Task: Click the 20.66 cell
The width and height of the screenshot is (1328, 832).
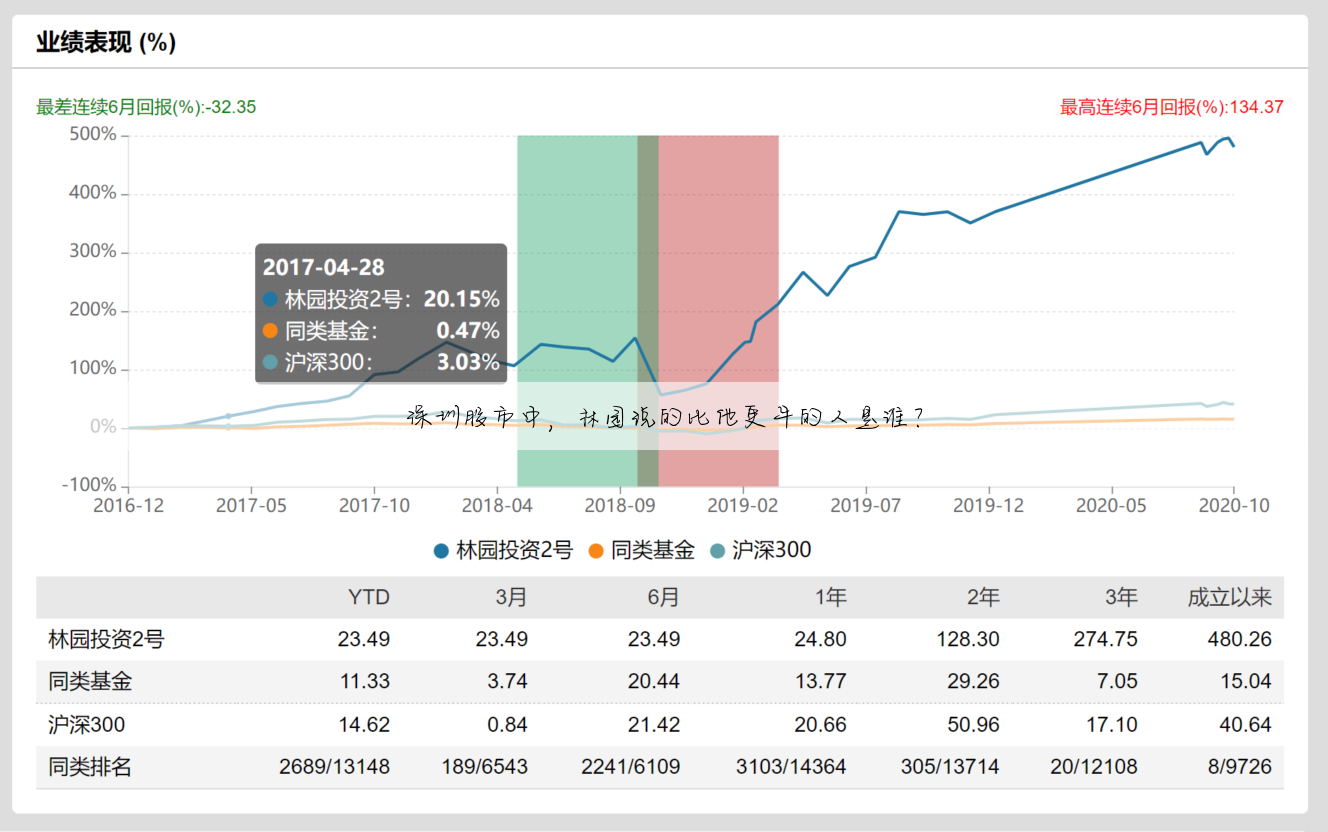Action: pyautogui.click(x=820, y=724)
